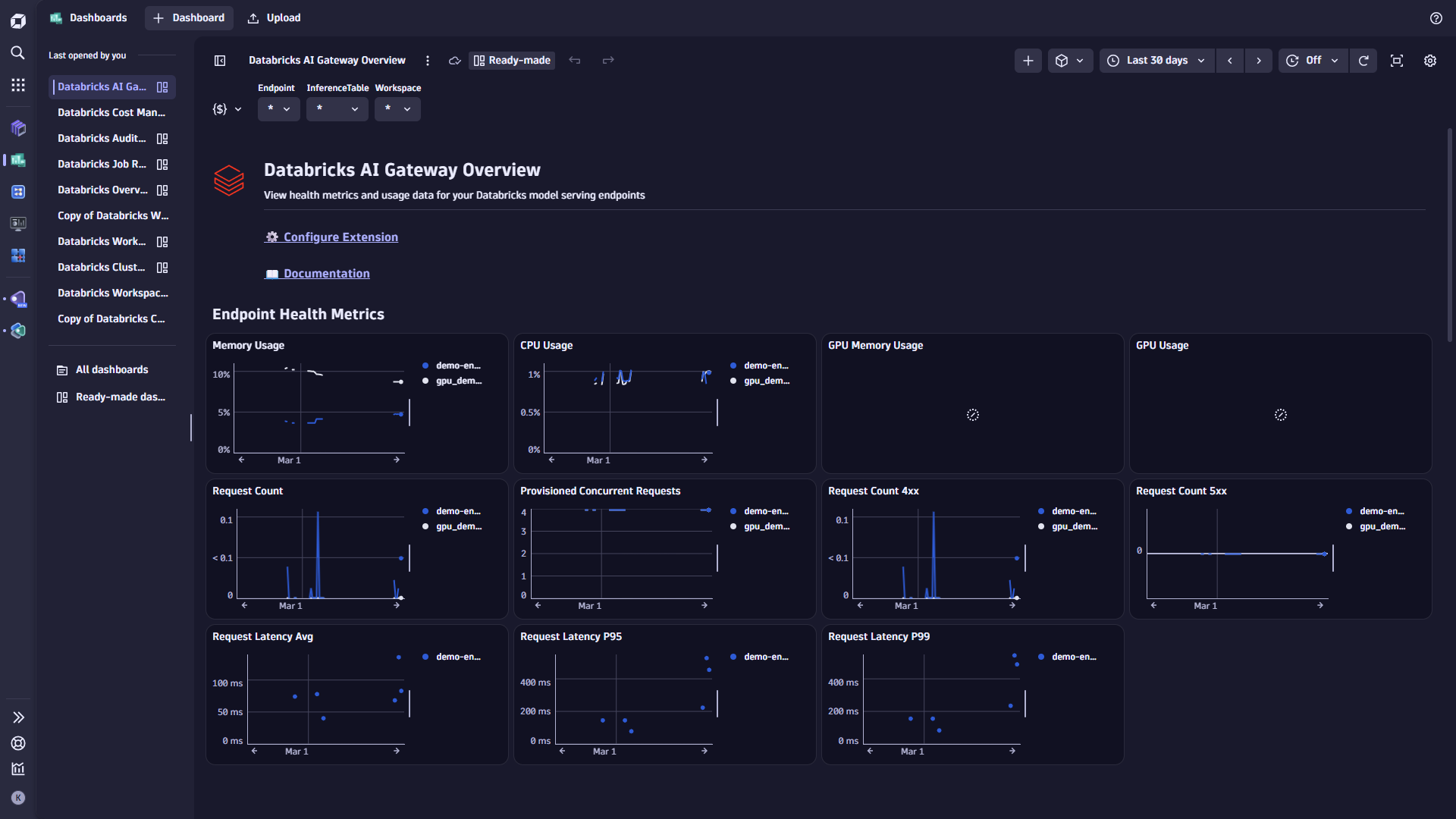Open dashboard settings gear icon
Screen dimensions: 1456x819
pyautogui.click(x=1430, y=61)
